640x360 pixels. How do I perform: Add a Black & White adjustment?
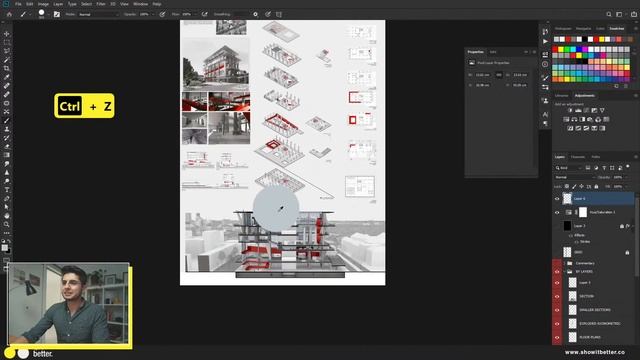click(x=582, y=119)
